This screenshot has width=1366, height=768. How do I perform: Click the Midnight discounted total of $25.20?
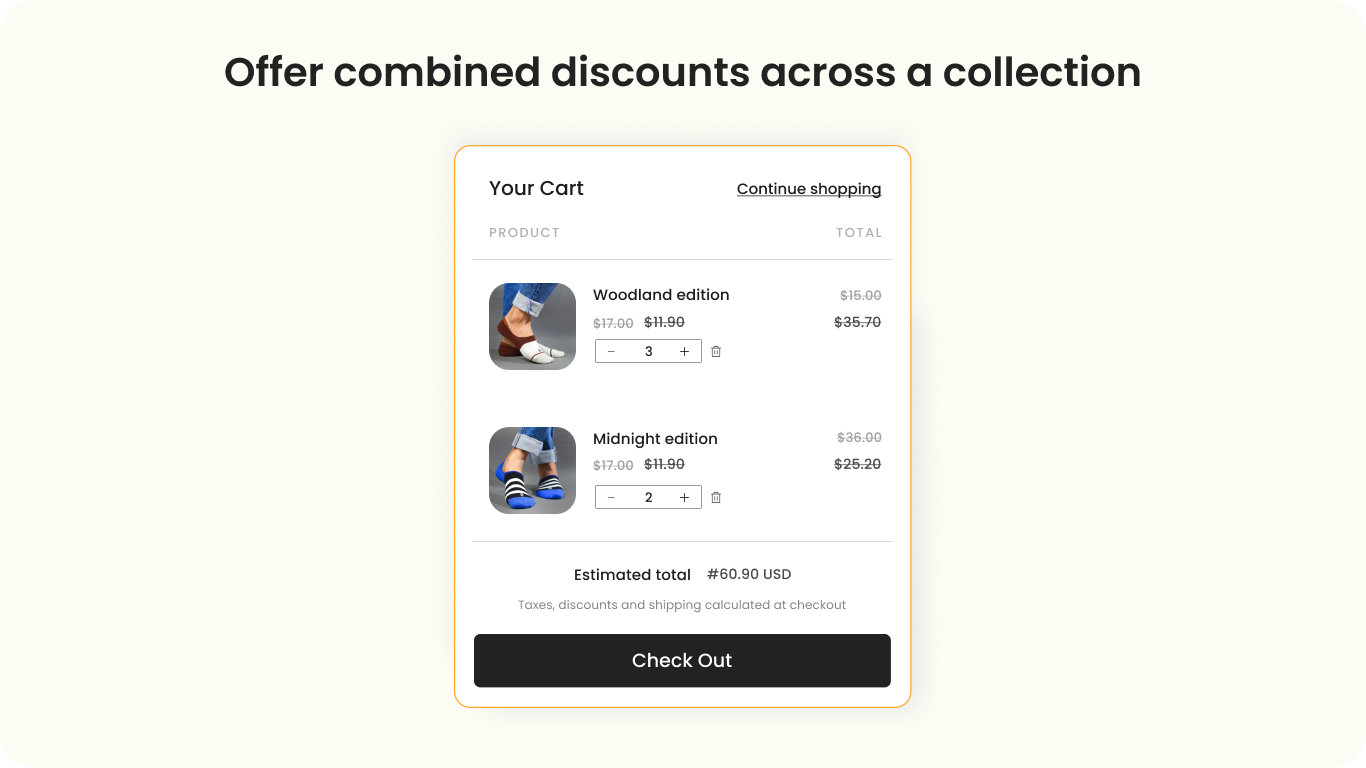[x=857, y=464]
